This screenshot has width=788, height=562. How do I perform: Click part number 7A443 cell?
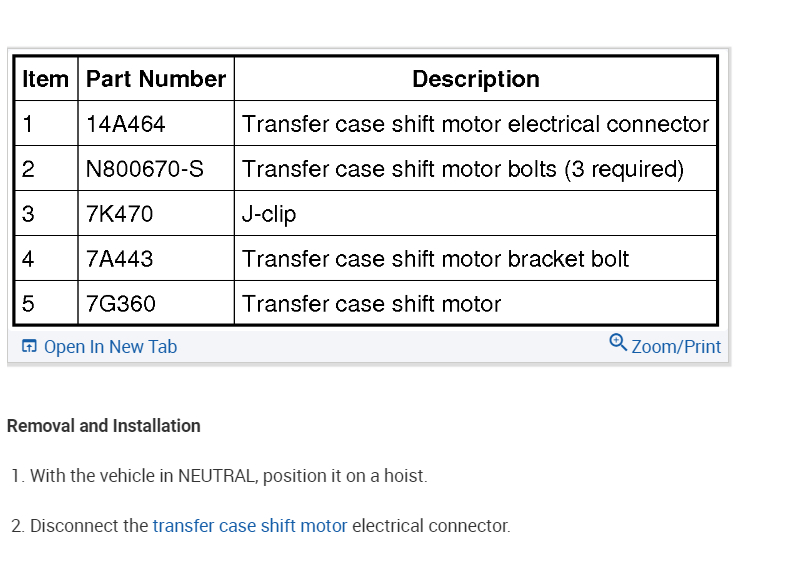pyautogui.click(x=120, y=259)
